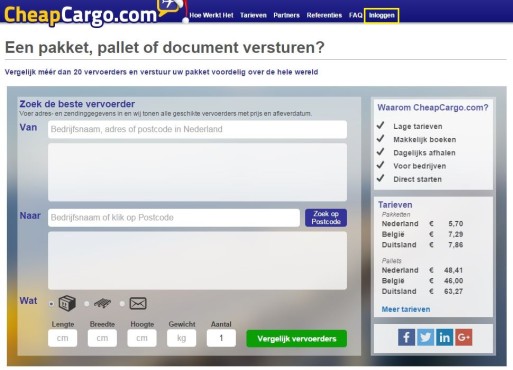Click the pallet icon
Image resolution: width=513 pixels, height=370 pixels.
click(103, 303)
